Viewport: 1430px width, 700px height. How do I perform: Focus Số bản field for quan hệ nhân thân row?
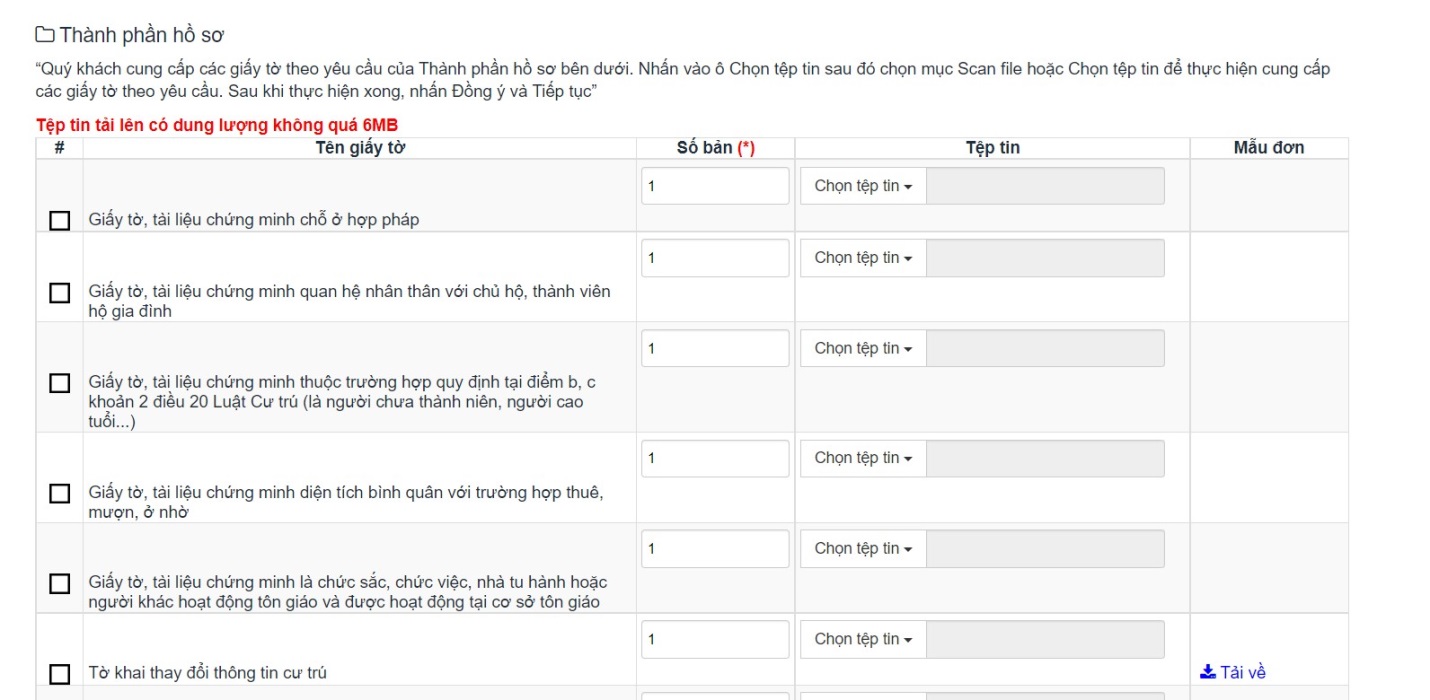715,258
